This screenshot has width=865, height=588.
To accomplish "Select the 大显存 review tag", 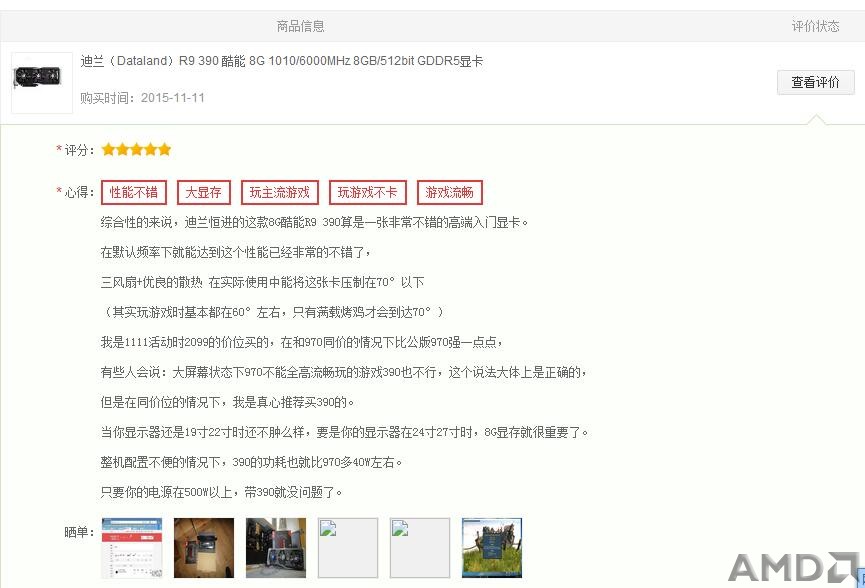I will pos(204,193).
